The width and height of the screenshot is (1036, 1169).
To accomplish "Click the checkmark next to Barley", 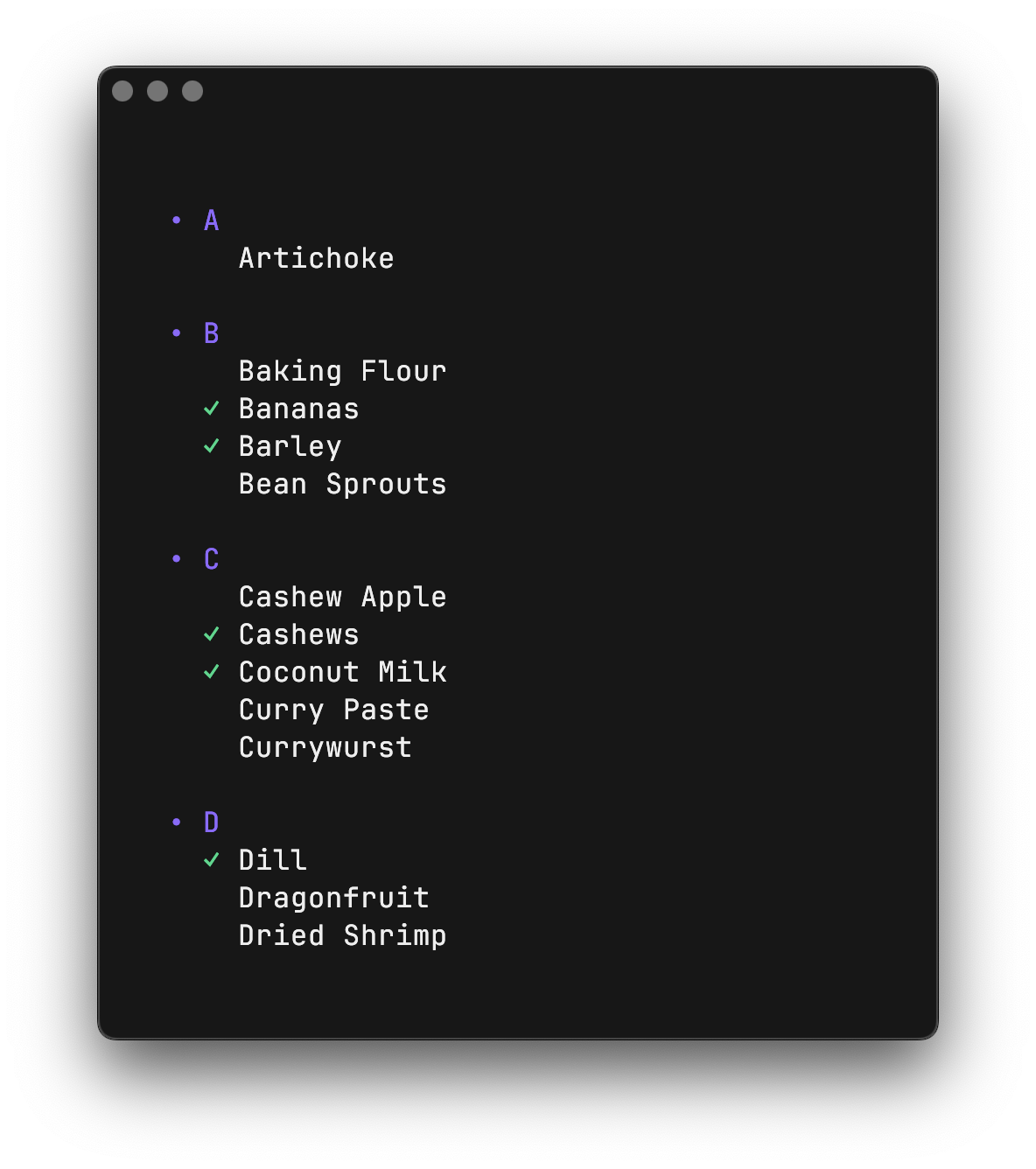I will click(212, 446).
